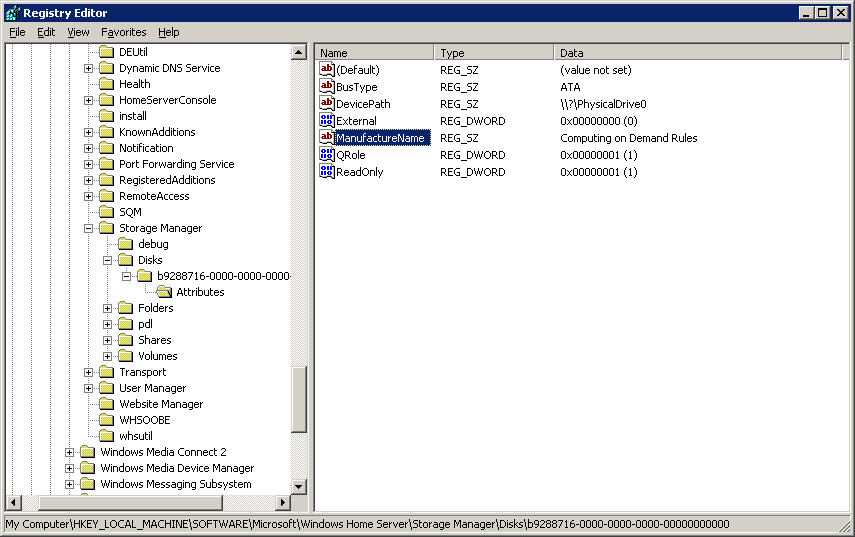Click REG_DWORD type of External row
Image resolution: width=855 pixels, height=537 pixels.
[472, 121]
